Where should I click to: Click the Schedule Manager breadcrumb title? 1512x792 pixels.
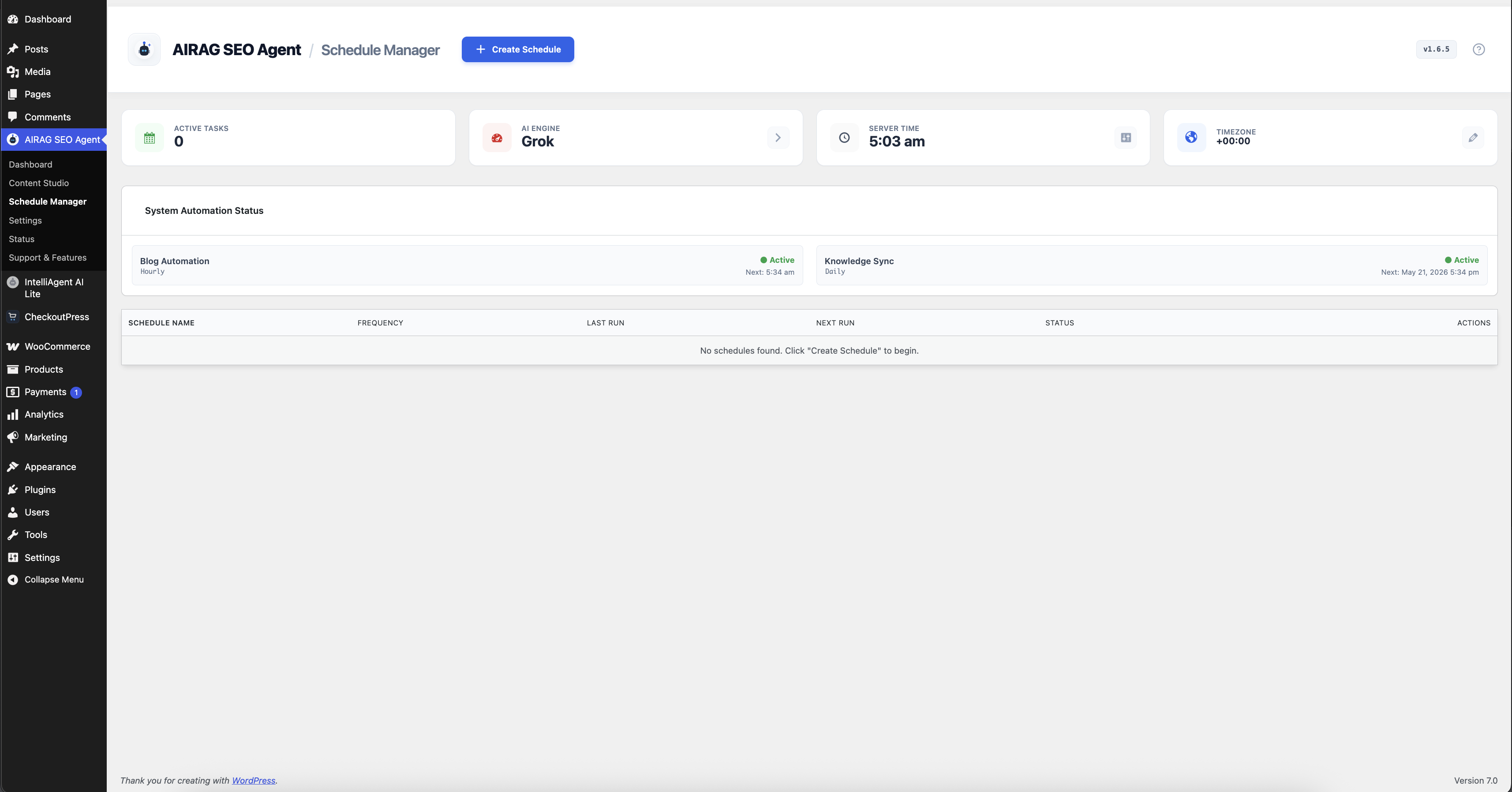380,50
